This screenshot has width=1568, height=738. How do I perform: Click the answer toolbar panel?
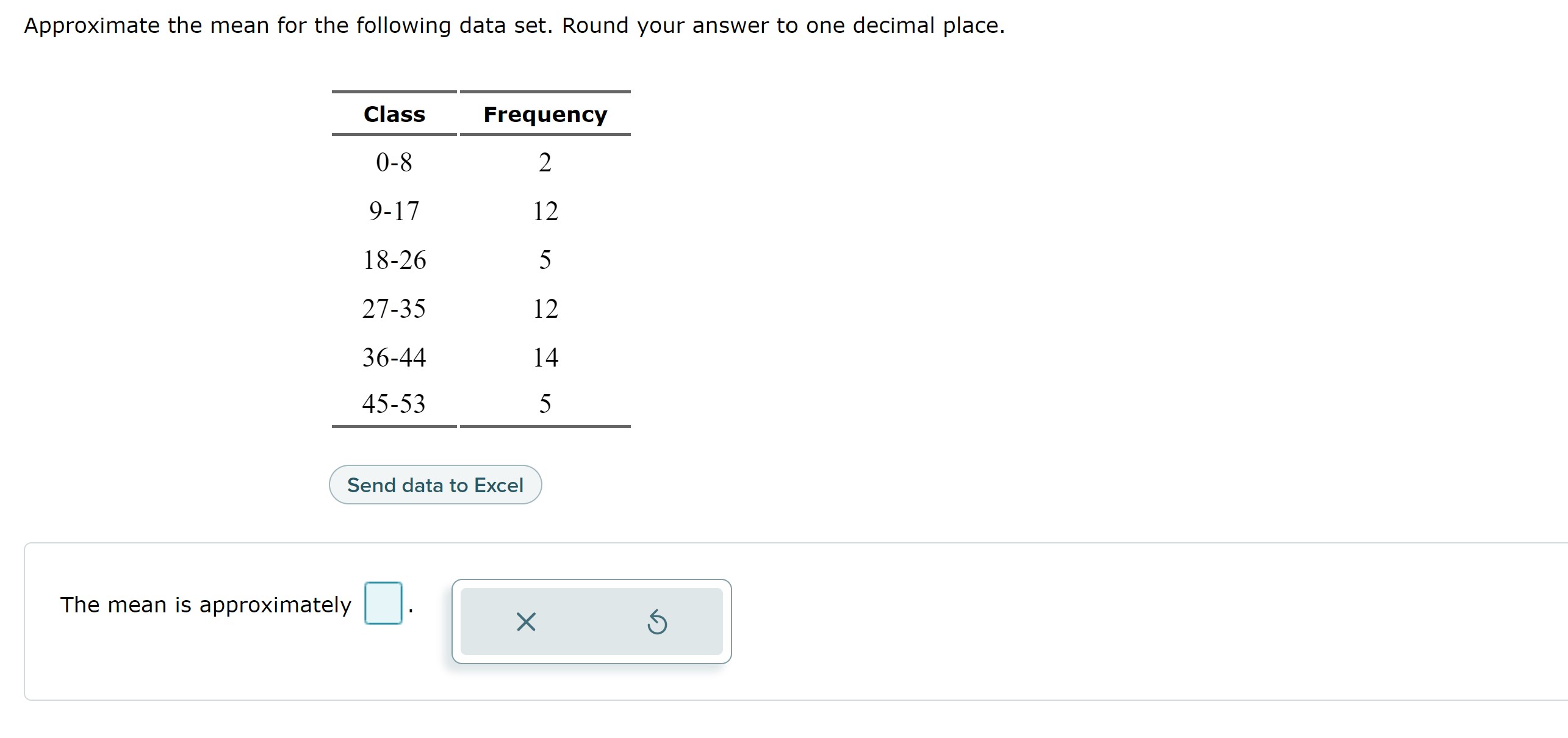coord(591,622)
